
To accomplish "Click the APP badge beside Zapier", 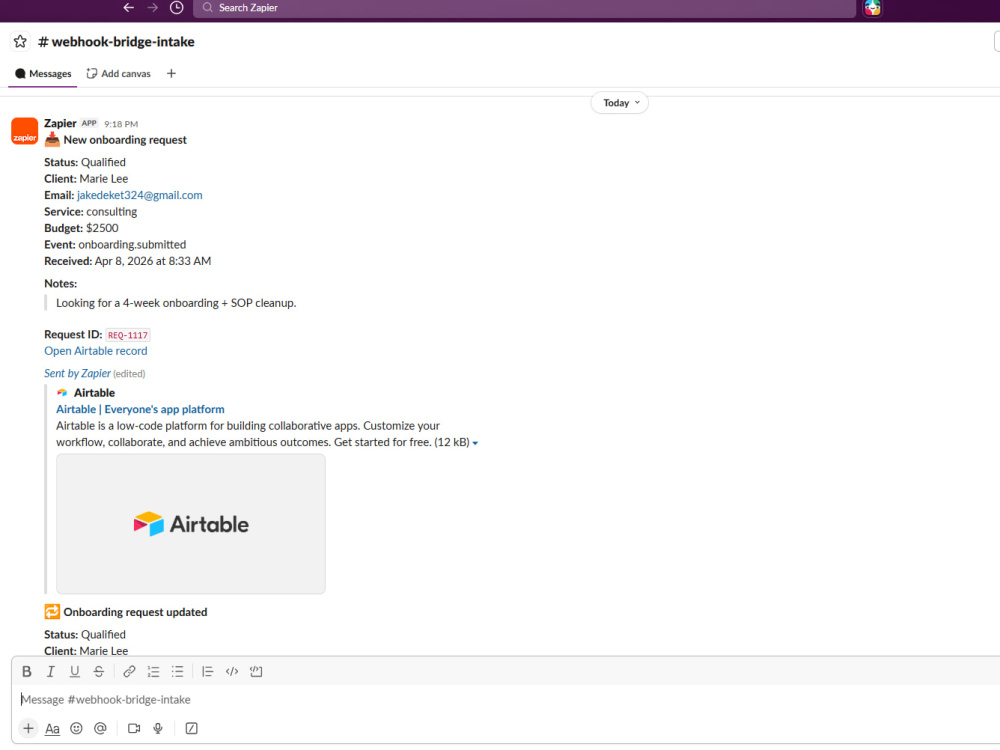I will coord(89,123).
